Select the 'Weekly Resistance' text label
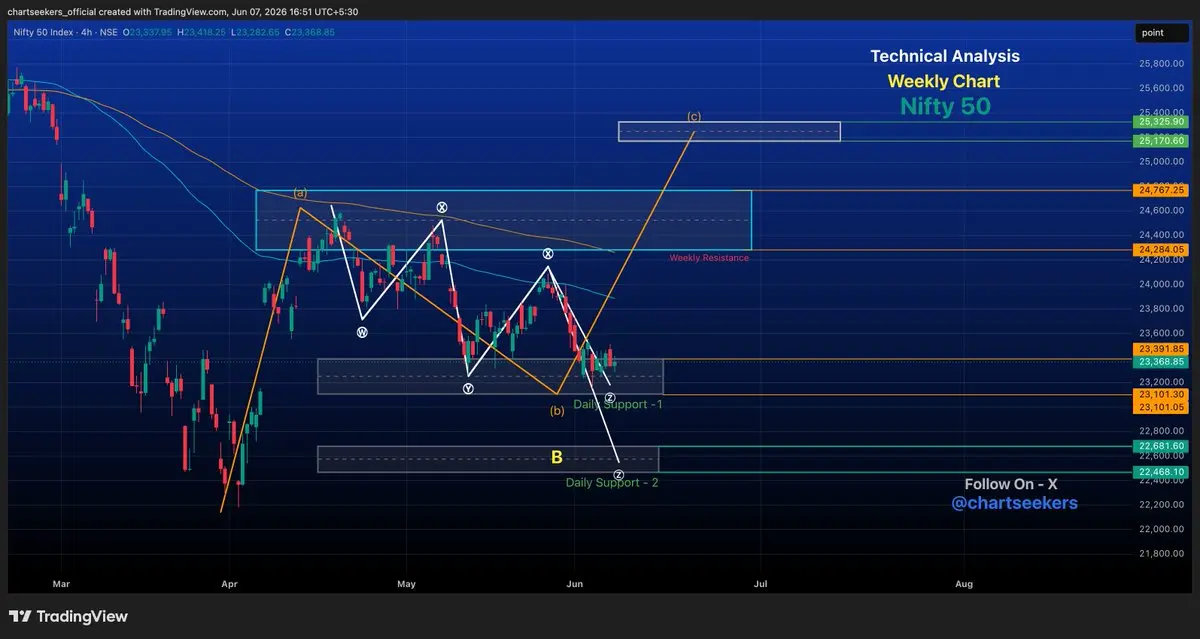1200x639 pixels. coord(709,258)
